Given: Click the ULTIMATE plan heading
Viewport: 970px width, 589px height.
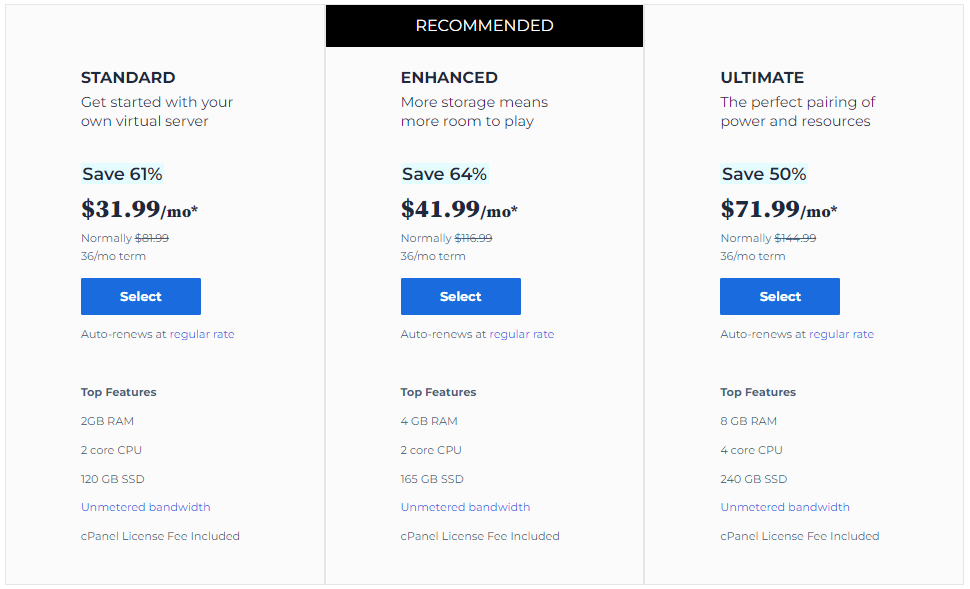Looking at the screenshot, I should (762, 77).
